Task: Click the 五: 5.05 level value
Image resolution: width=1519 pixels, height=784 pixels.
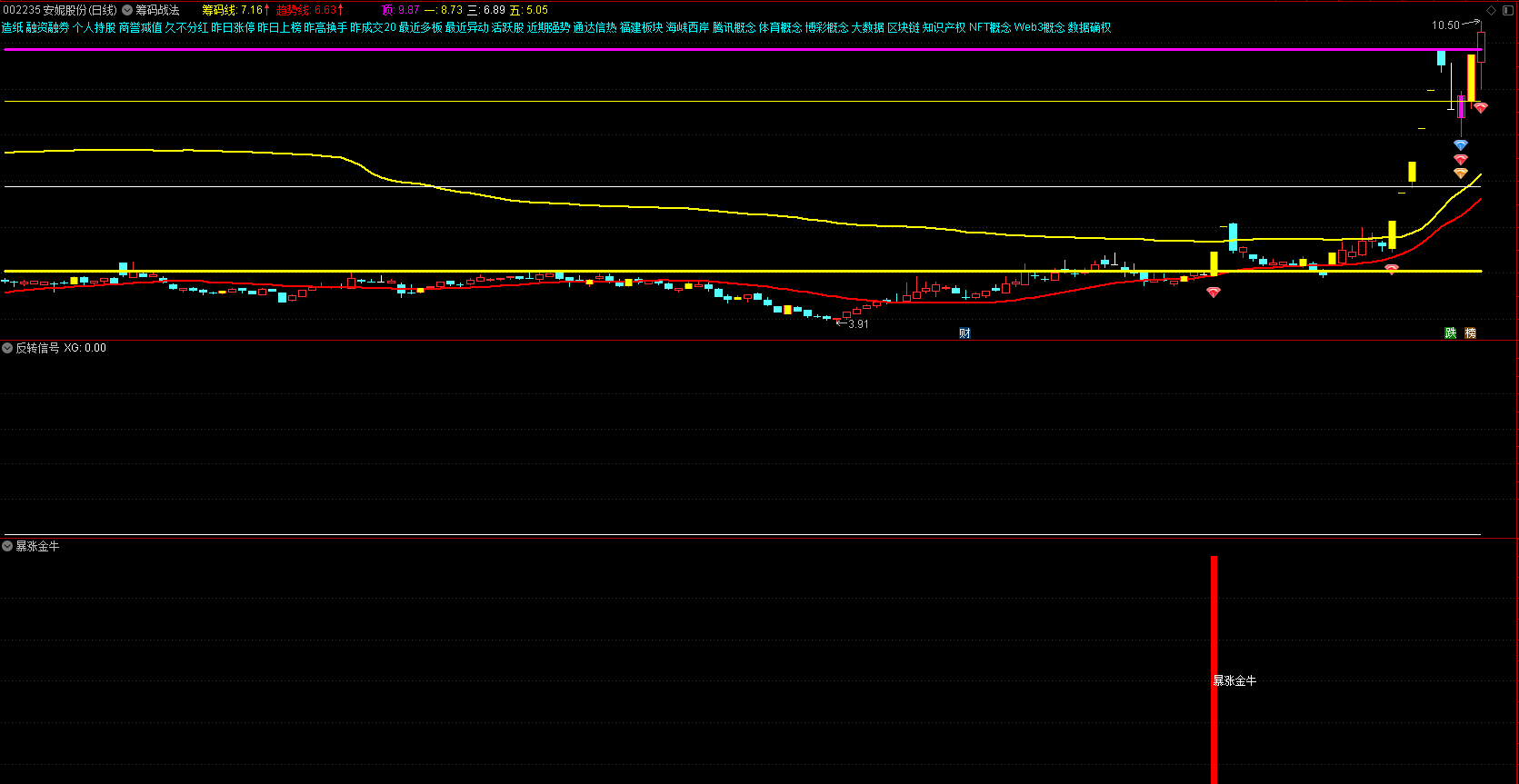Action: point(529,10)
